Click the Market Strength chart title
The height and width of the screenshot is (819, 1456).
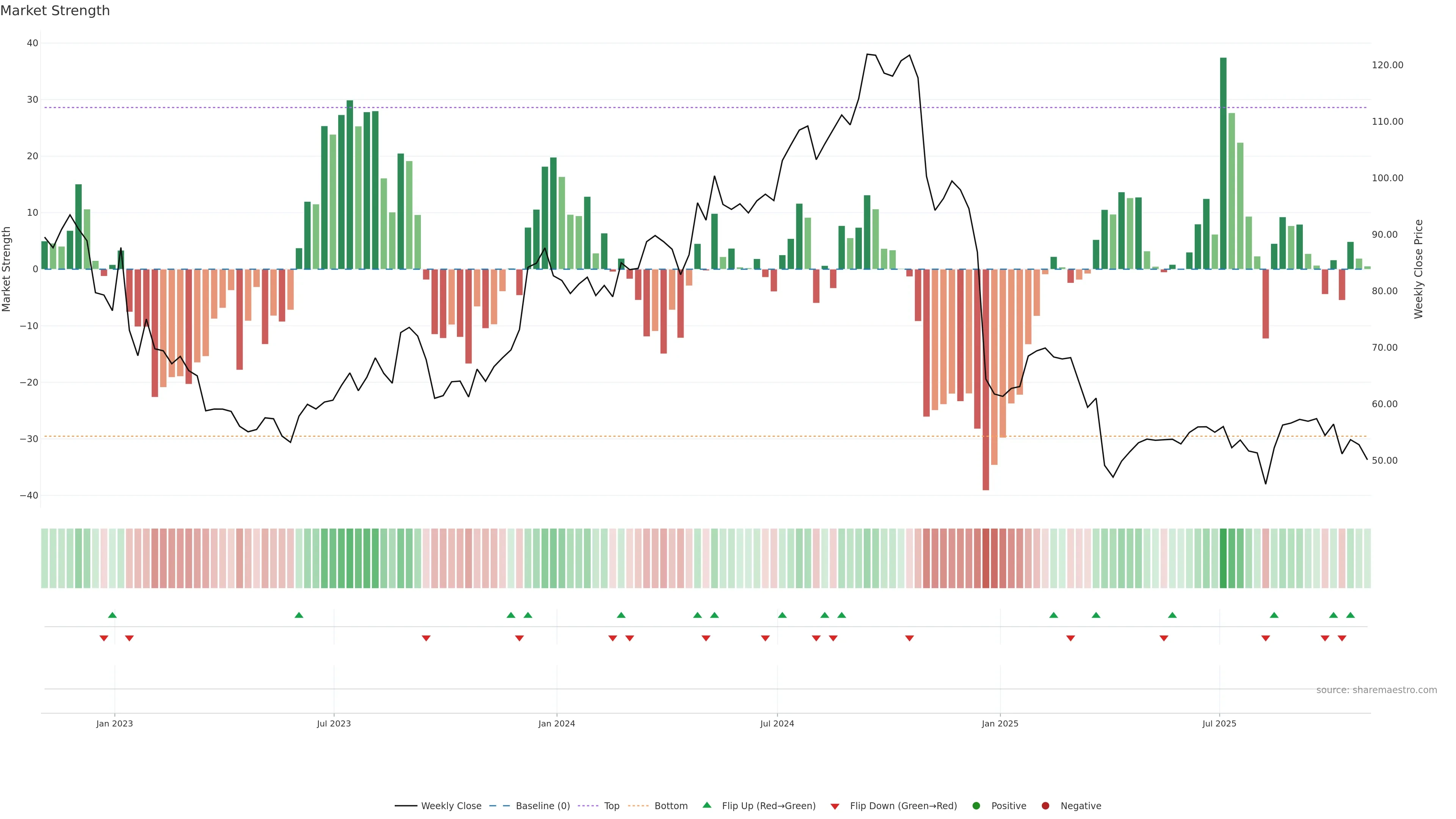tap(55, 11)
